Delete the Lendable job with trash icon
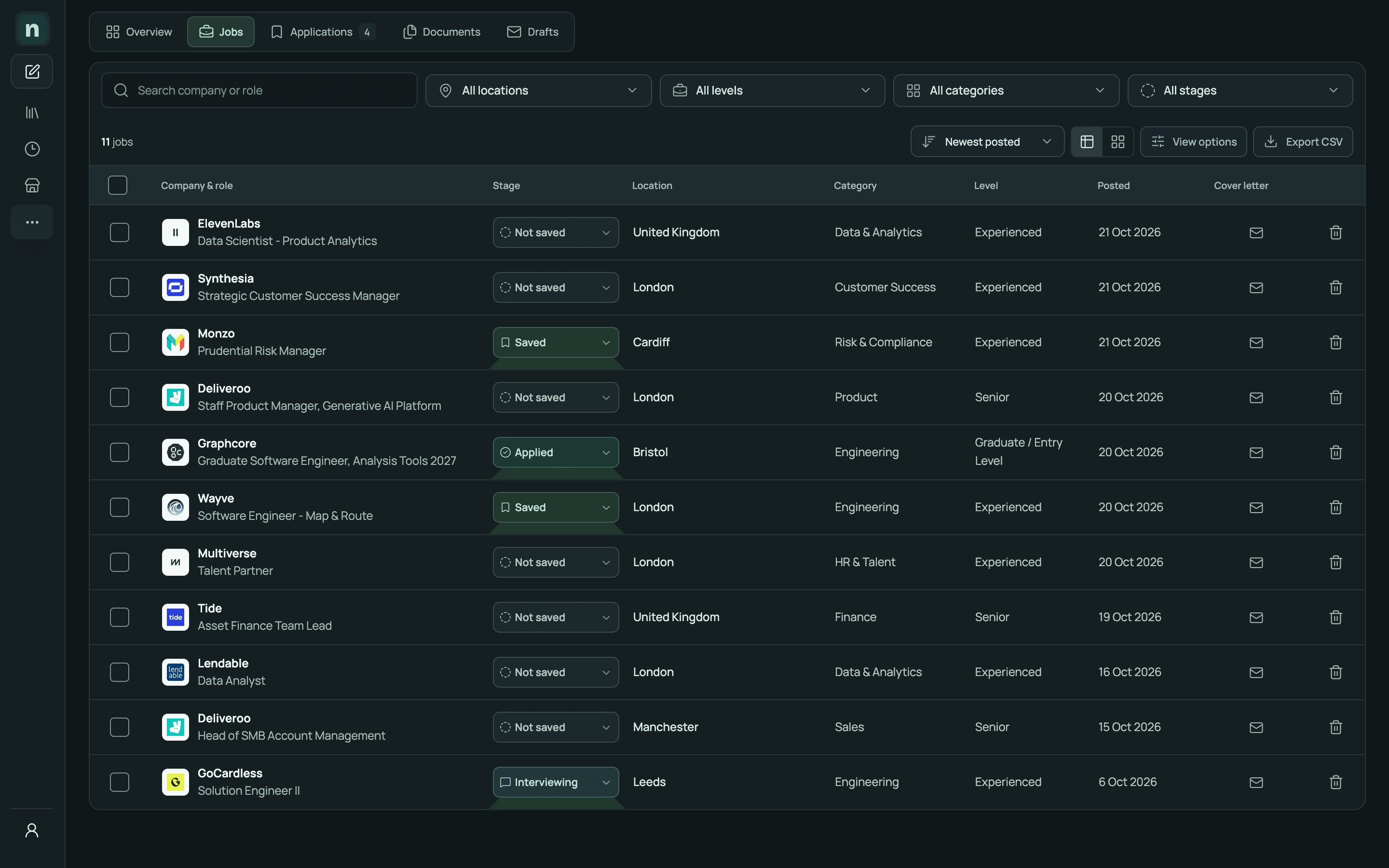Viewport: 1389px width, 868px height. coord(1335,672)
